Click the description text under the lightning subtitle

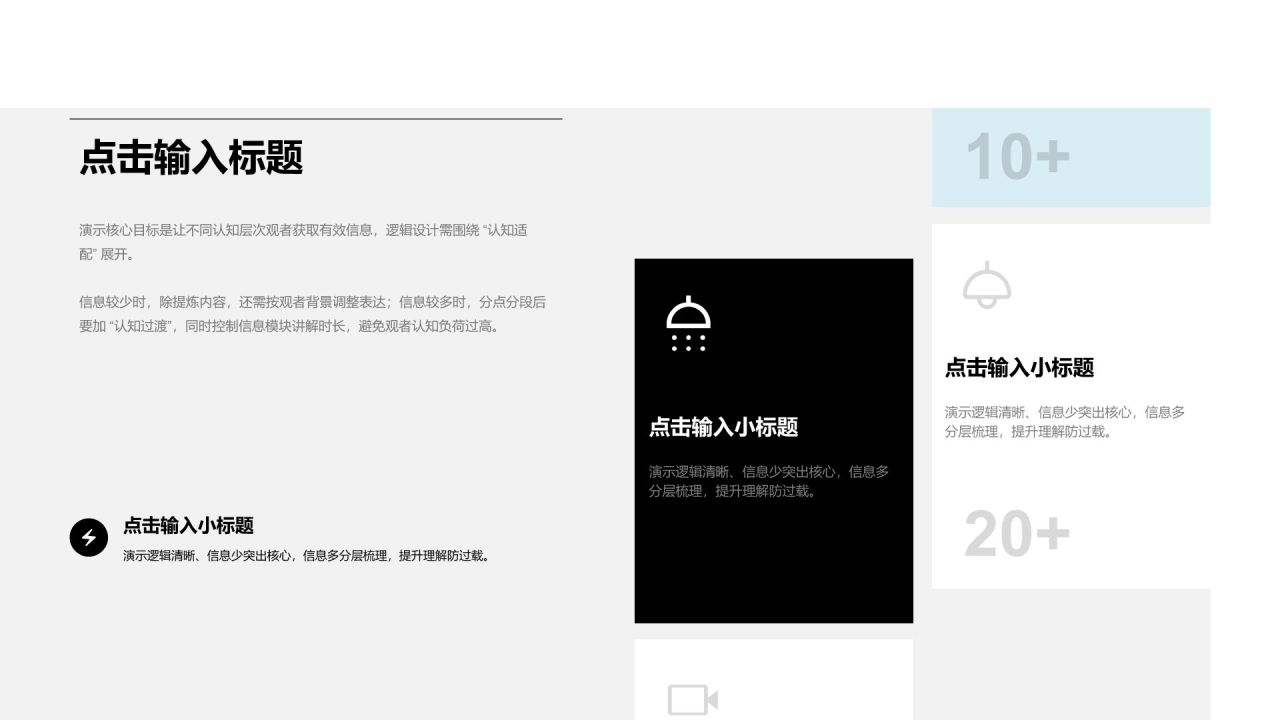click(x=307, y=556)
